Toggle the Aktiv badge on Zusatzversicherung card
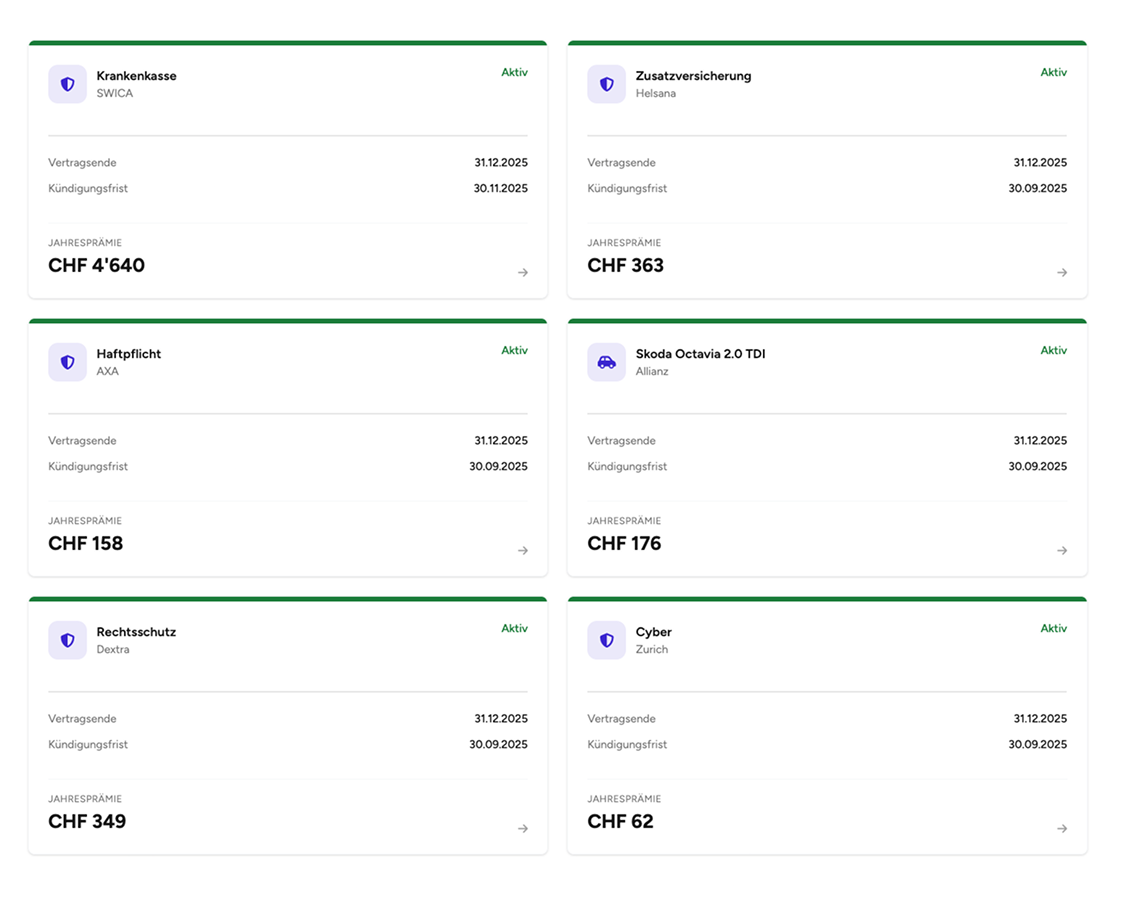This screenshot has width=1123, height=900. coord(1055,72)
